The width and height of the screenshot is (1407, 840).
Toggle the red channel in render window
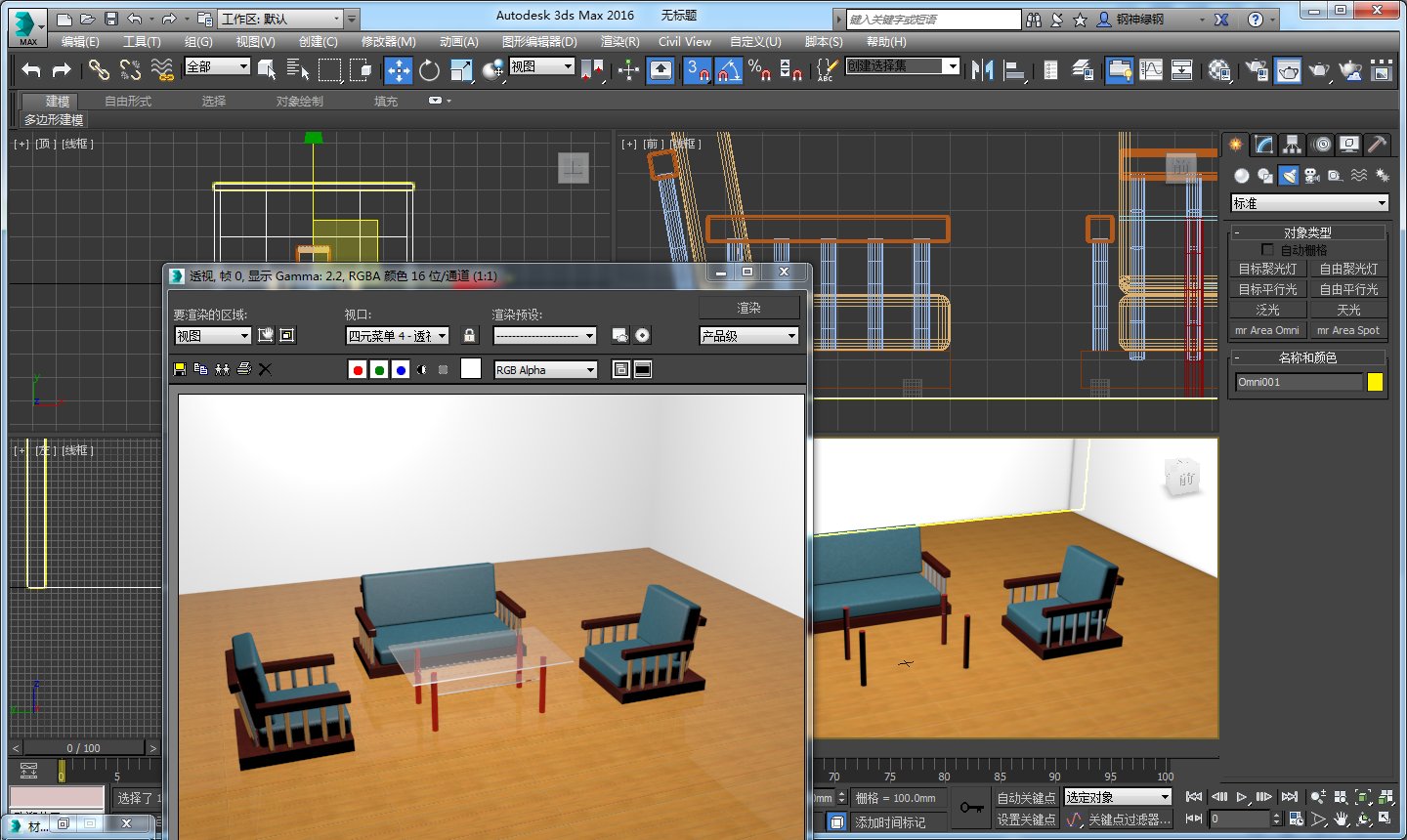(357, 369)
